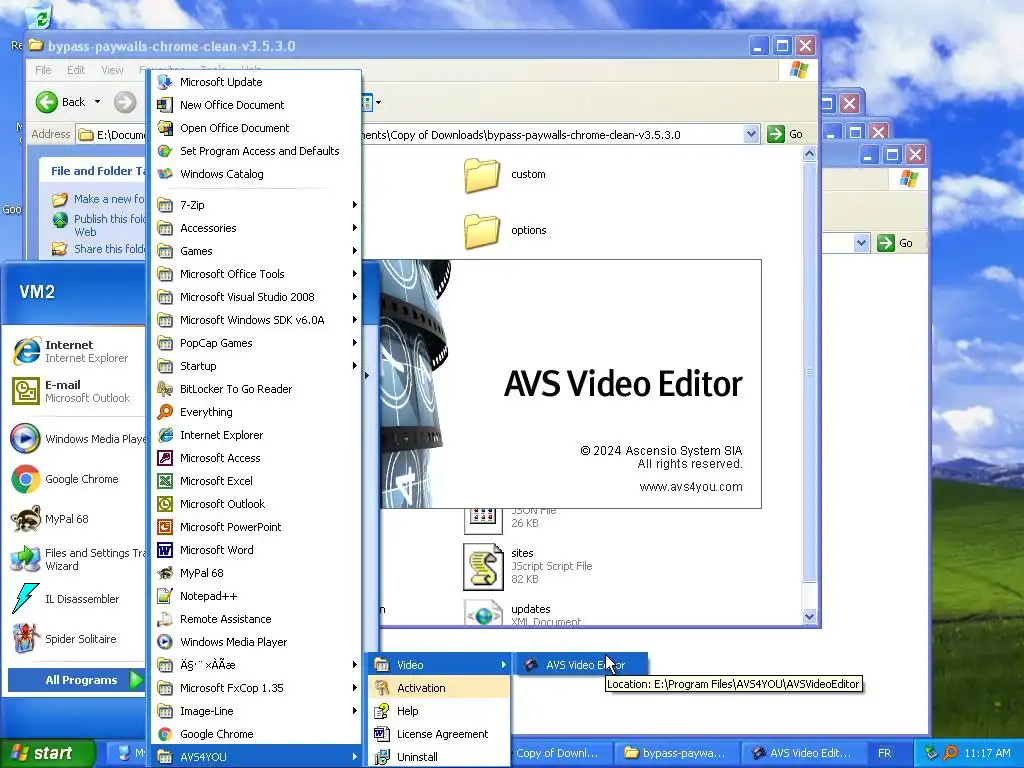This screenshot has height=768, width=1024.
Task: Click the All Programs button
Action: point(76,680)
